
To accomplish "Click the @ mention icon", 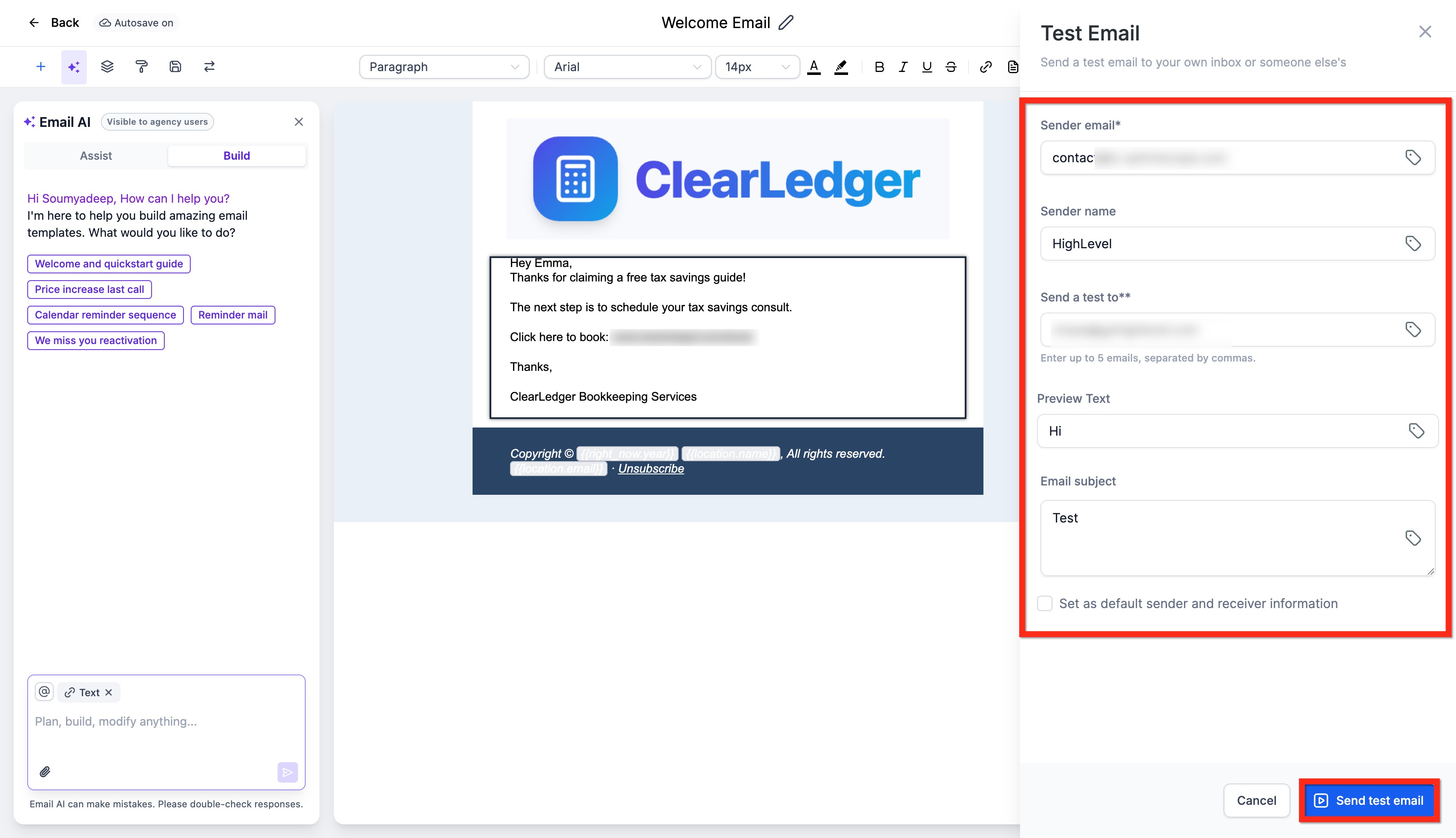I will pos(44,692).
